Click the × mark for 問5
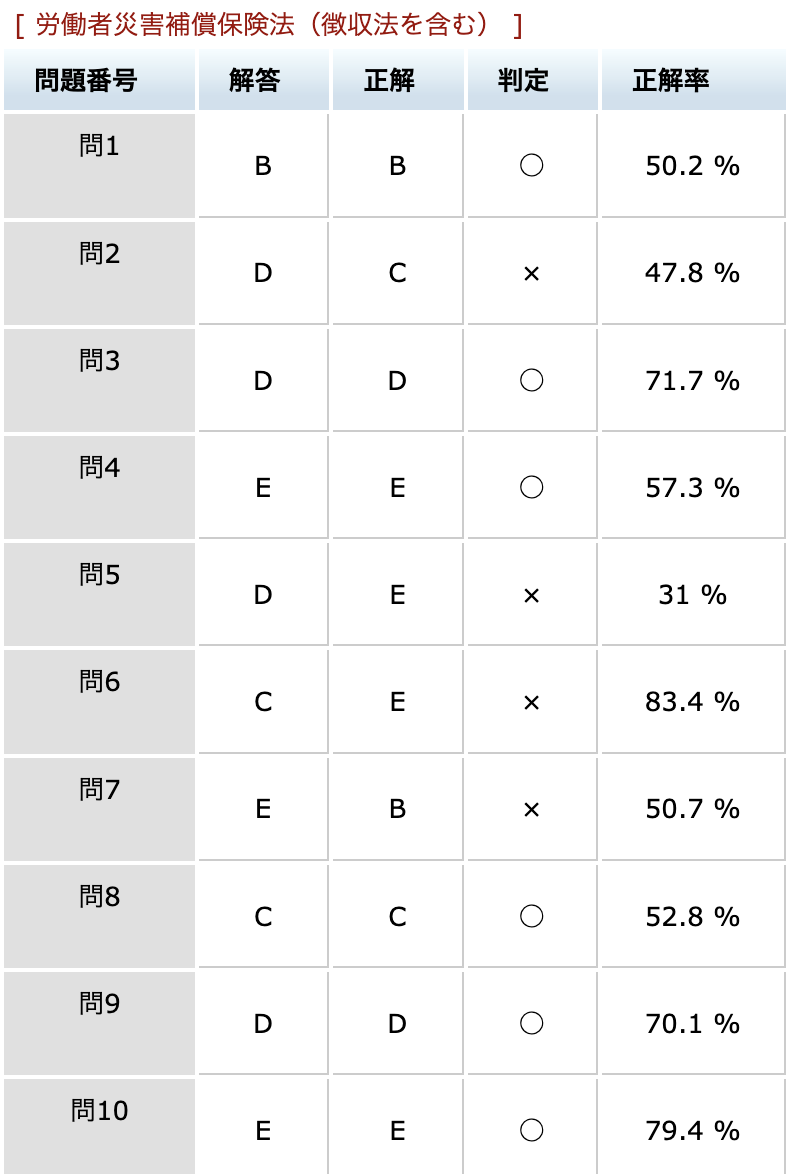This screenshot has width=810, height=1174. point(532,596)
